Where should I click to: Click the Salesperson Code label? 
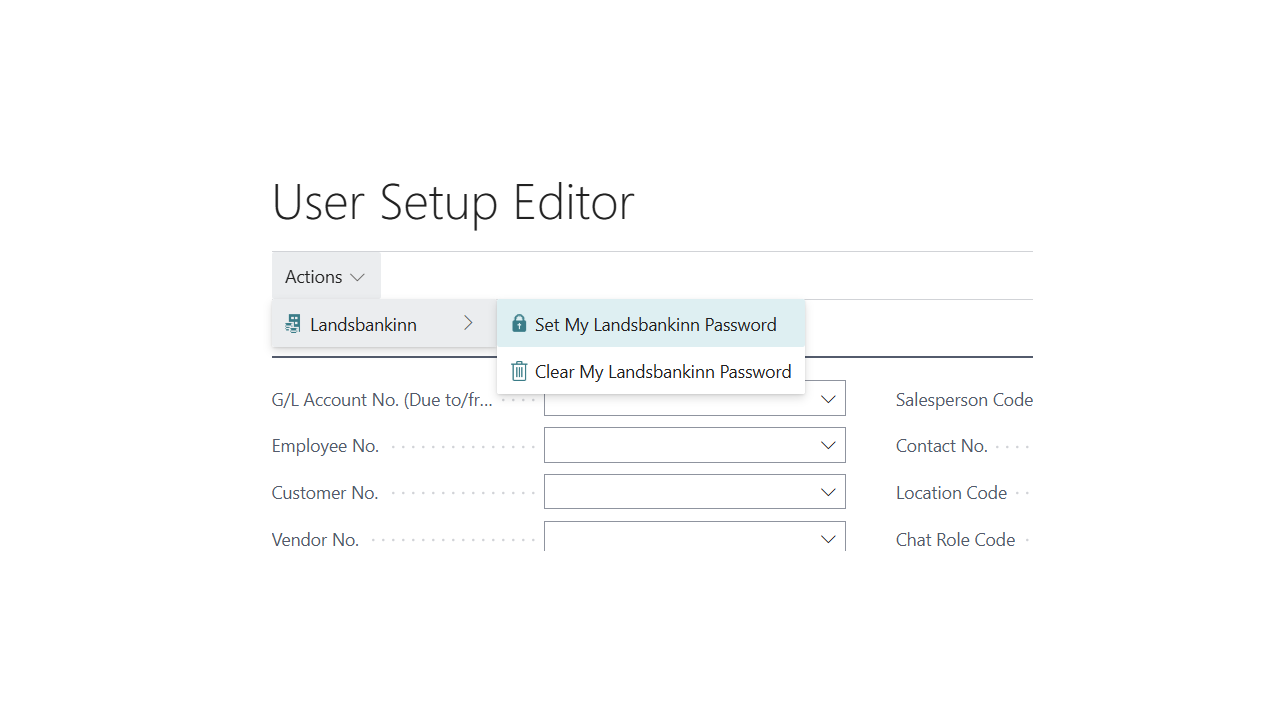[964, 399]
